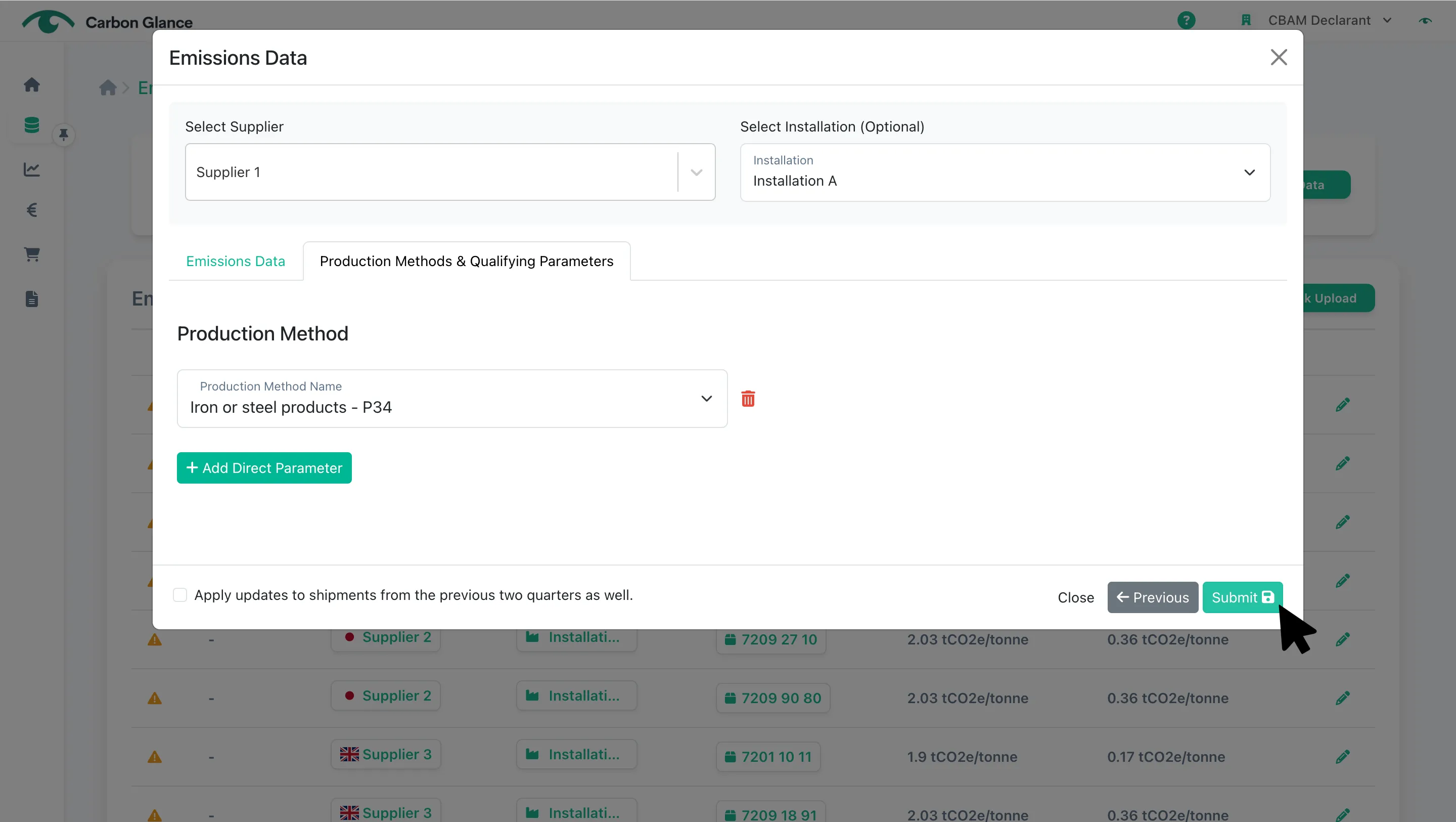
Task: Click the pin icon beside the sidebar
Action: pos(63,135)
